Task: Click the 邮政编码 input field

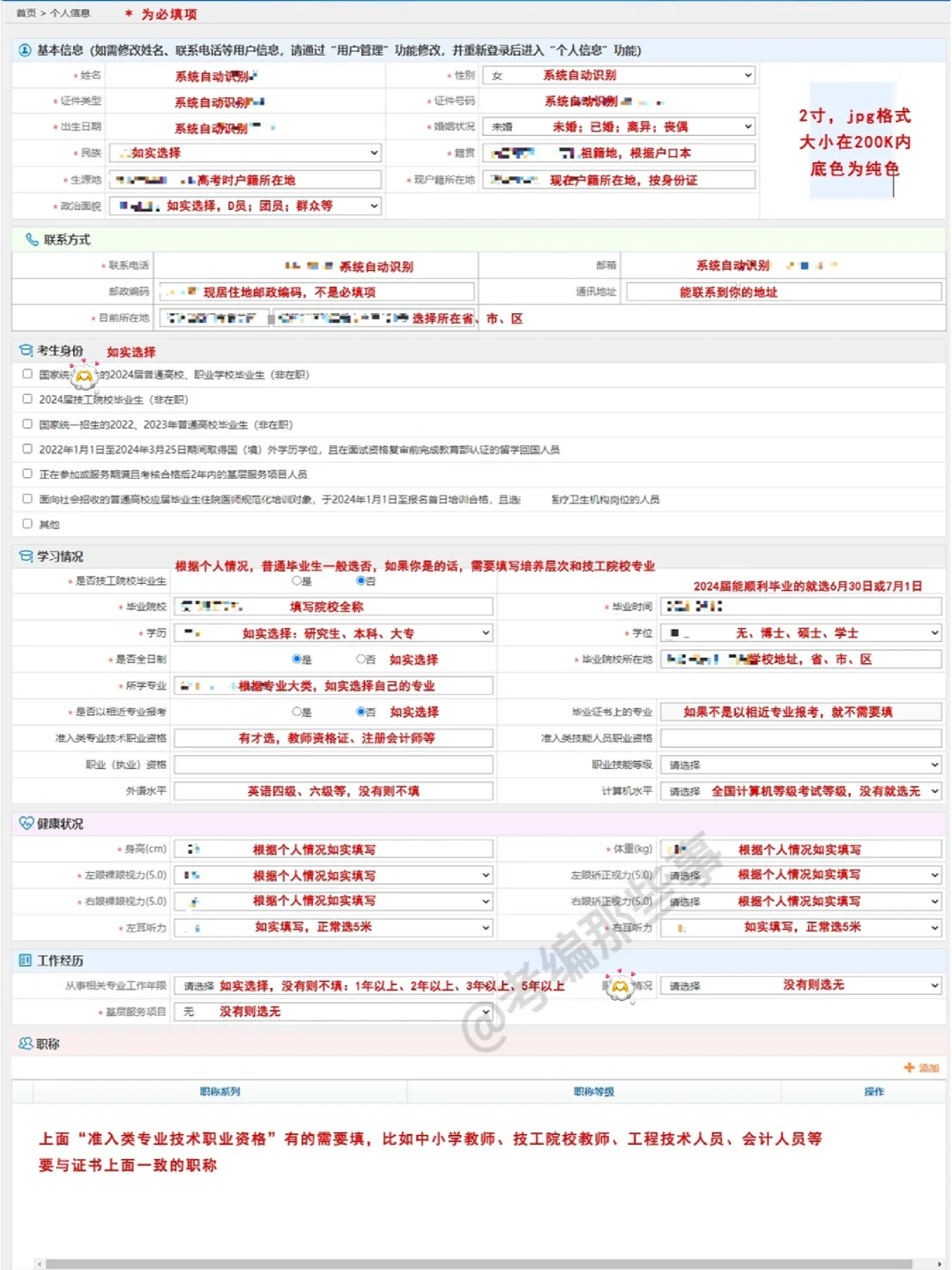Action: click(316, 292)
